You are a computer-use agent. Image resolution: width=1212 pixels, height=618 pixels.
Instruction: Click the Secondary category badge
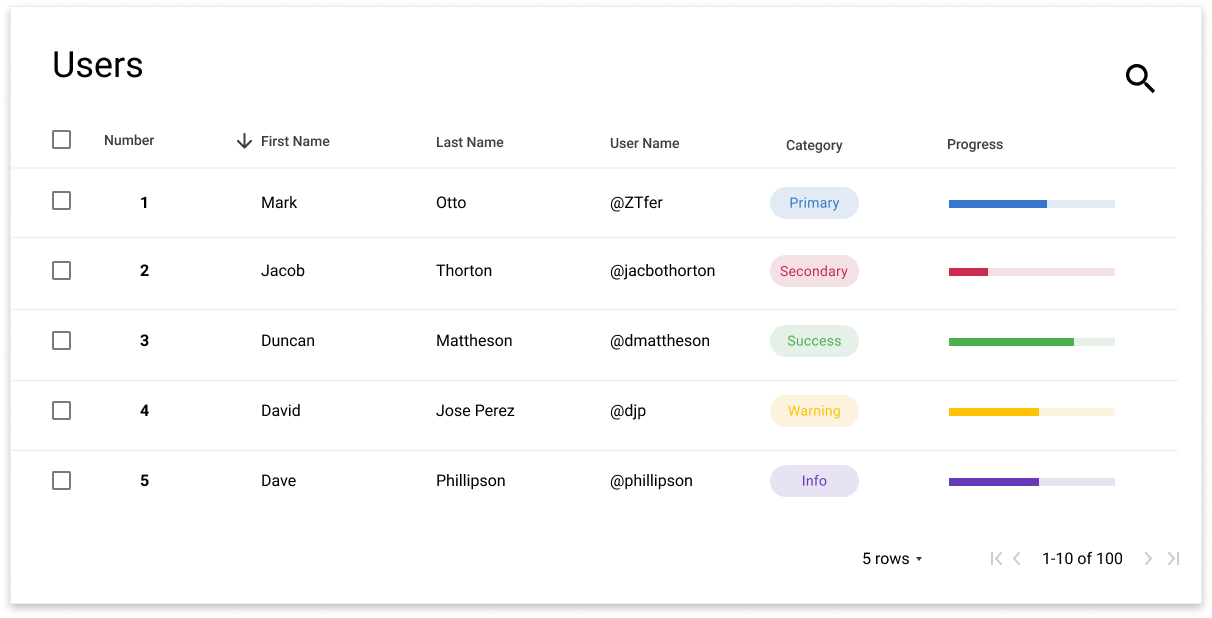(814, 271)
